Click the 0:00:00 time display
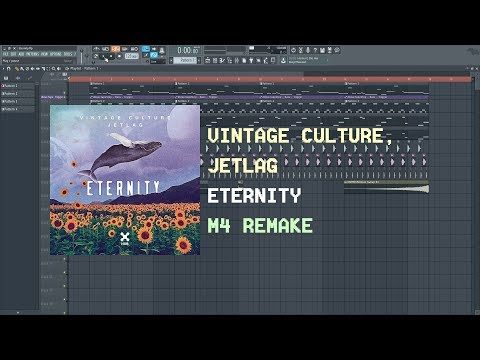480x360 pixels. click(x=189, y=50)
